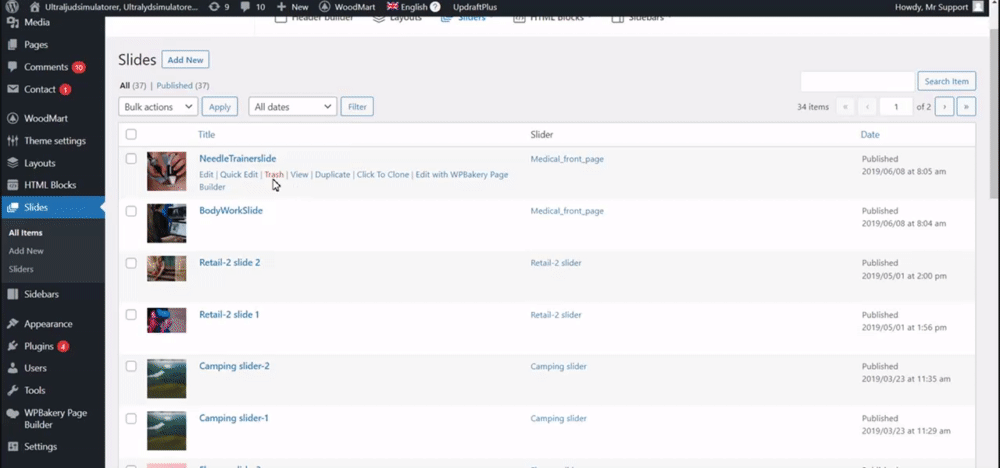Go to the next page arrow
This screenshot has width=1000, height=468.
point(945,106)
